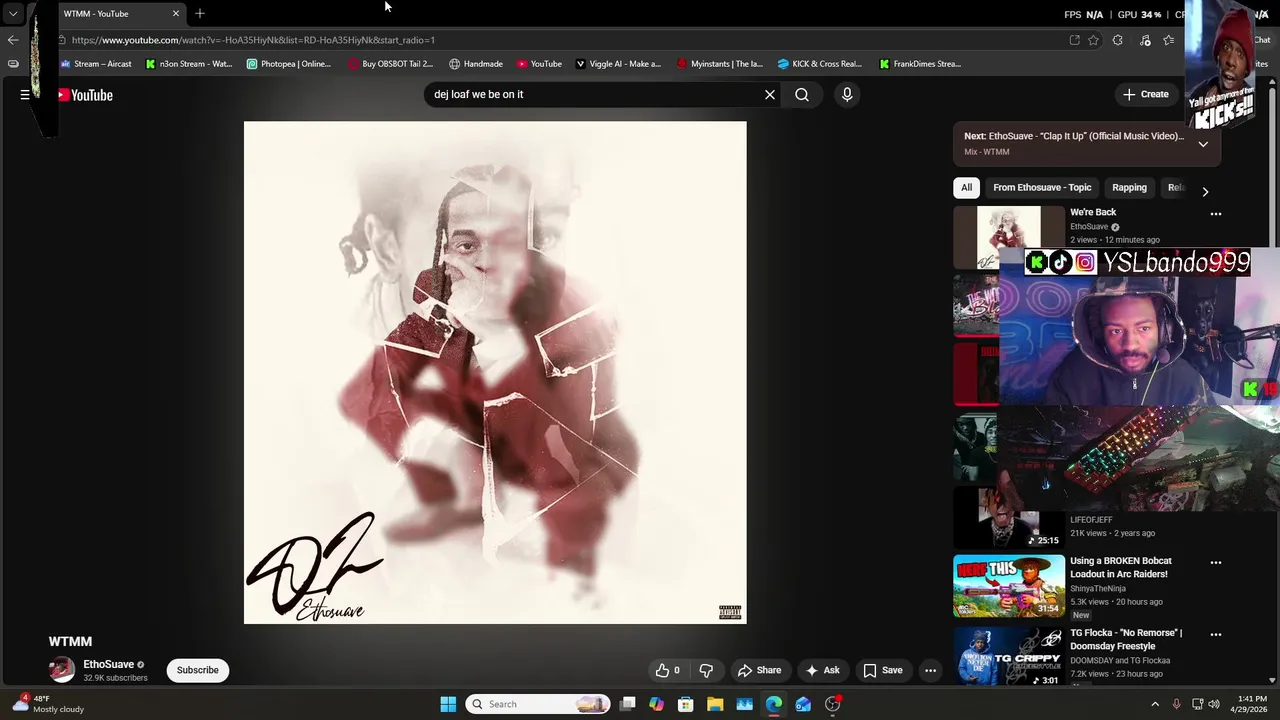Show more filter chips with right arrow
This screenshot has width=1280, height=720.
pyautogui.click(x=1205, y=191)
